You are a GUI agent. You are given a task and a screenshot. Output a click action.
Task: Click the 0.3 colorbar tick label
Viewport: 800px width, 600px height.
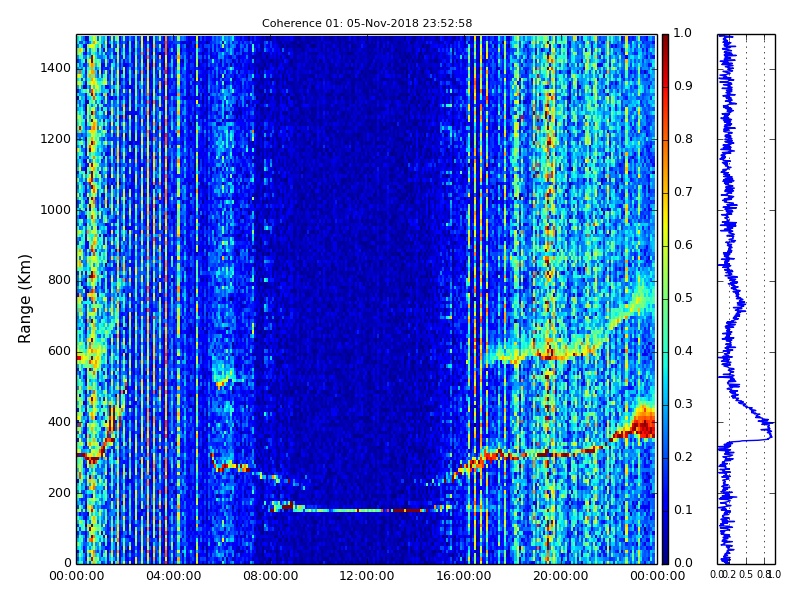coord(683,404)
